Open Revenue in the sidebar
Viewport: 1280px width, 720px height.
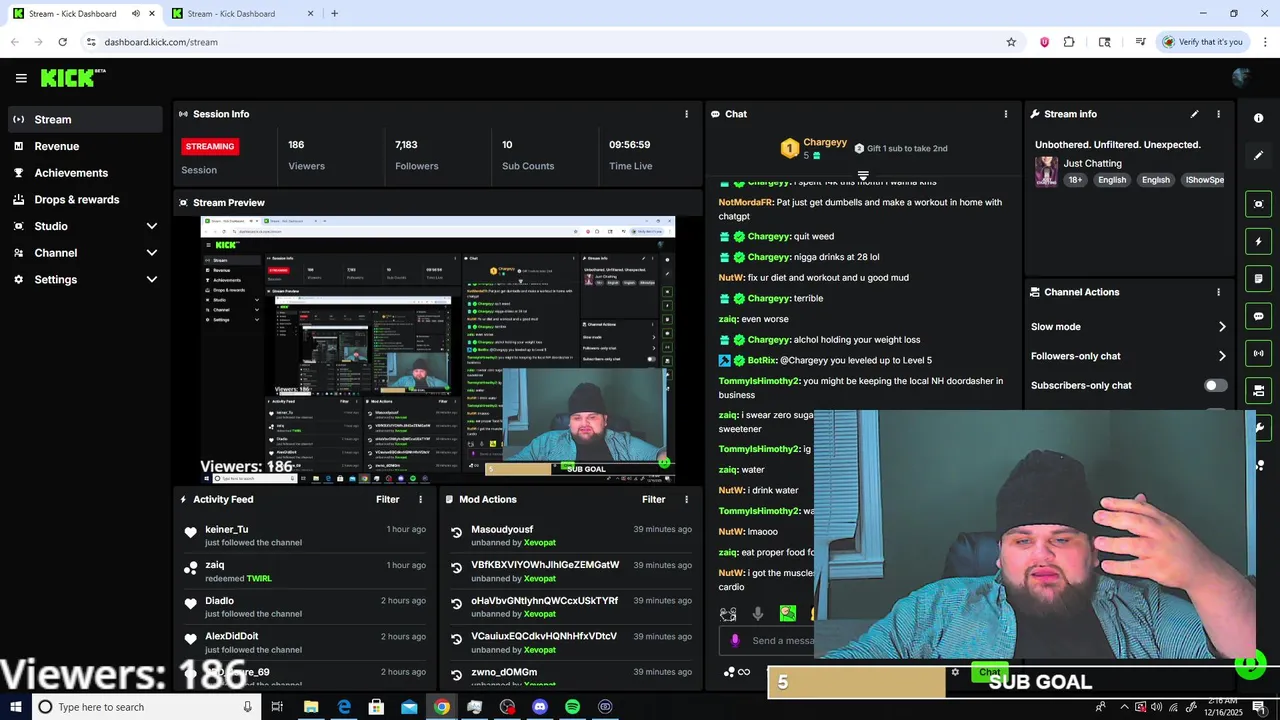coord(84,146)
